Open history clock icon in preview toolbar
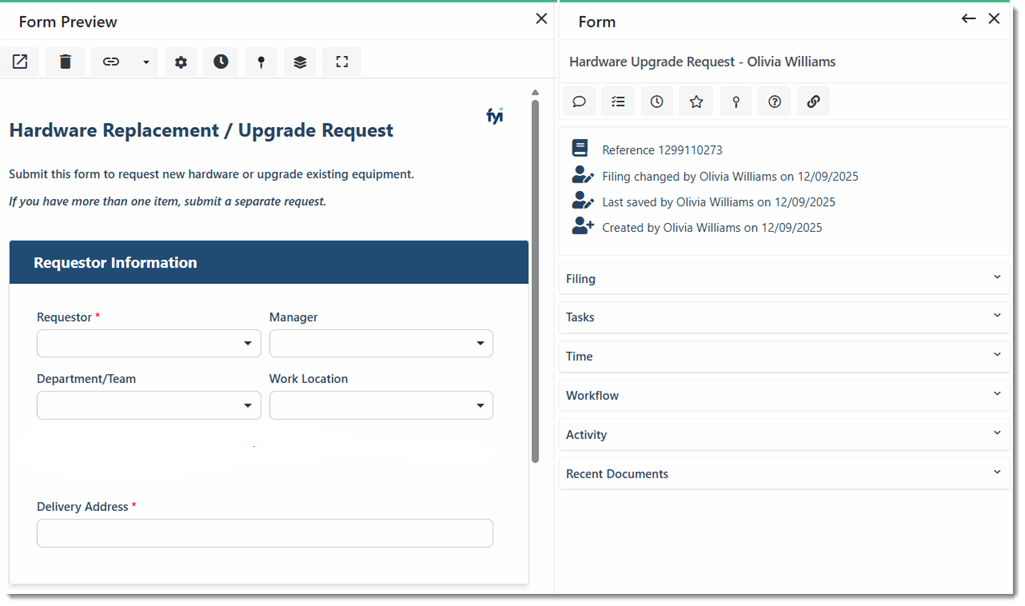 point(221,61)
